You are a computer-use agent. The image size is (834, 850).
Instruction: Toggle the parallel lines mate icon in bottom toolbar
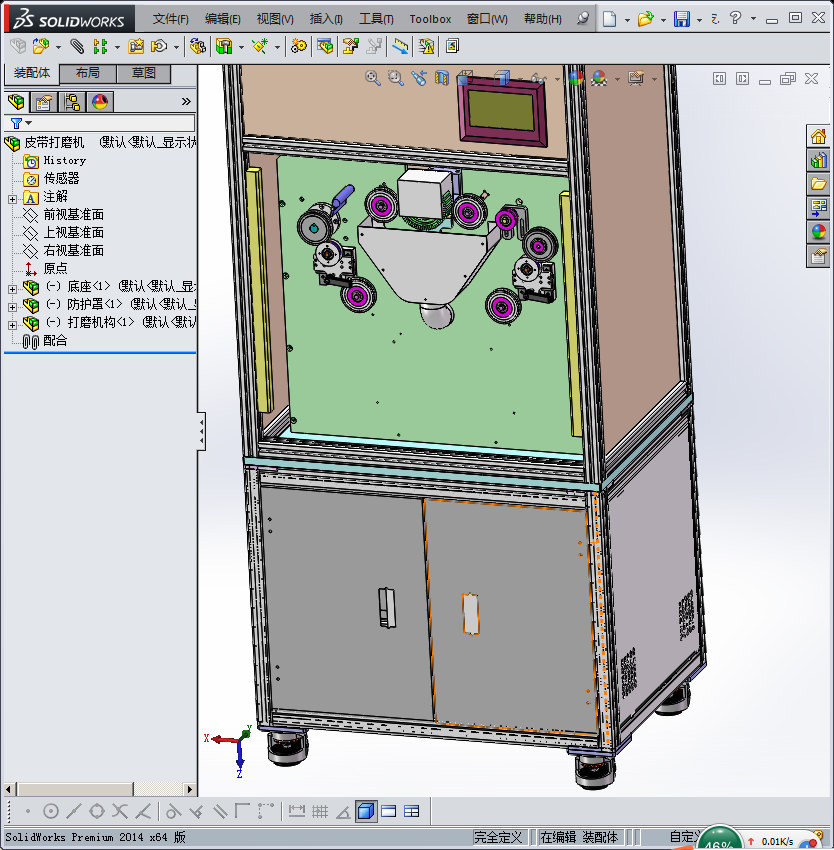tap(220, 811)
